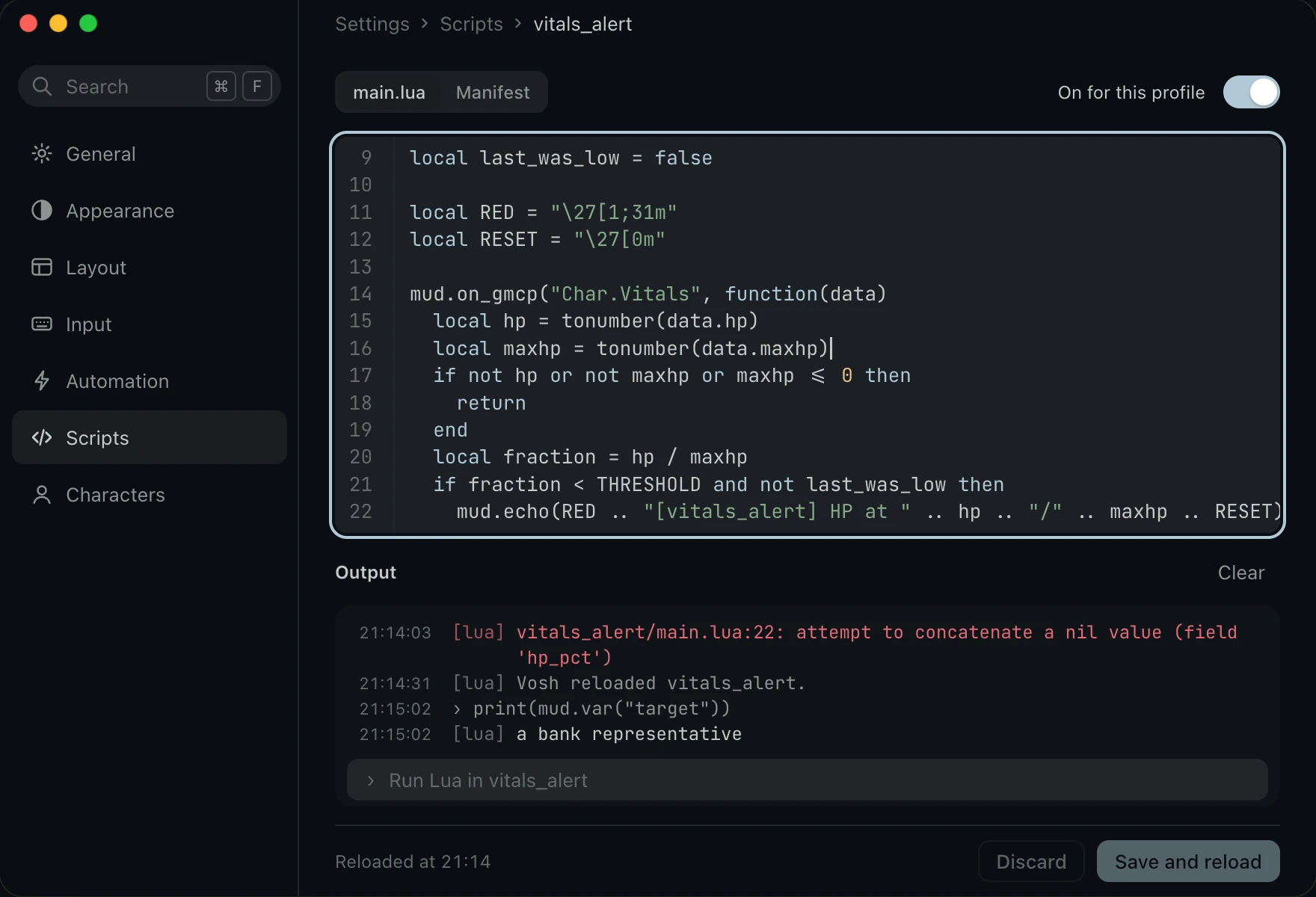Click the Scripts code brackets icon
This screenshot has height=897, width=1316.
coord(42,438)
